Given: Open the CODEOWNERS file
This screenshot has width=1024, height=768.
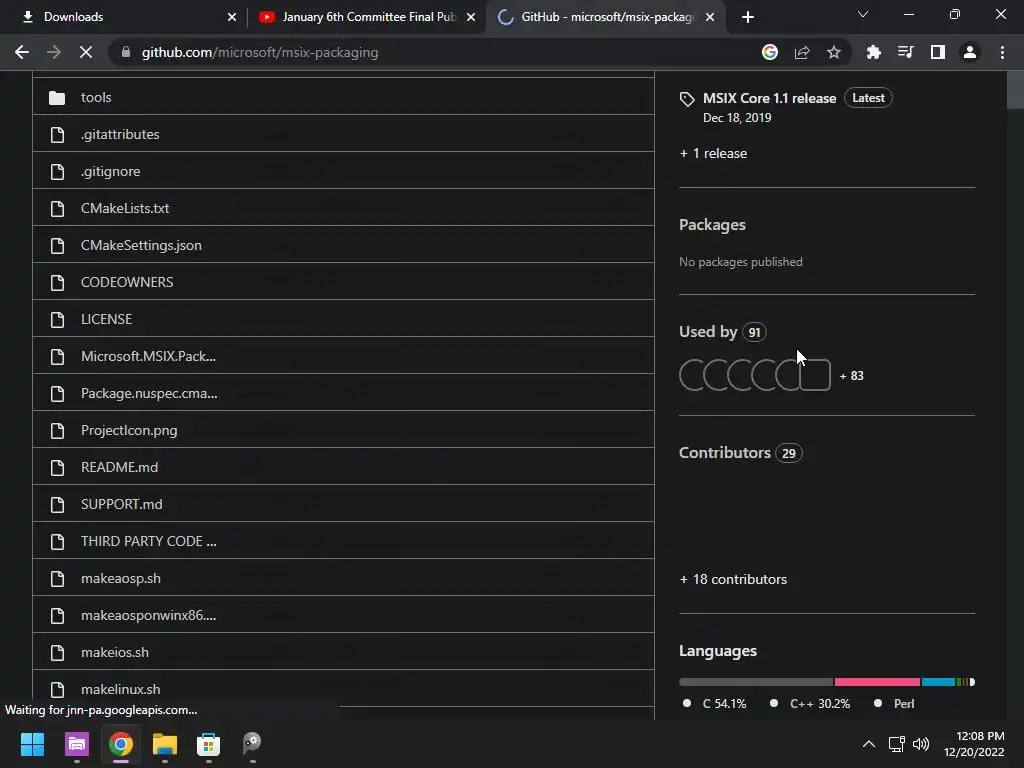Looking at the screenshot, I should coord(127,282).
